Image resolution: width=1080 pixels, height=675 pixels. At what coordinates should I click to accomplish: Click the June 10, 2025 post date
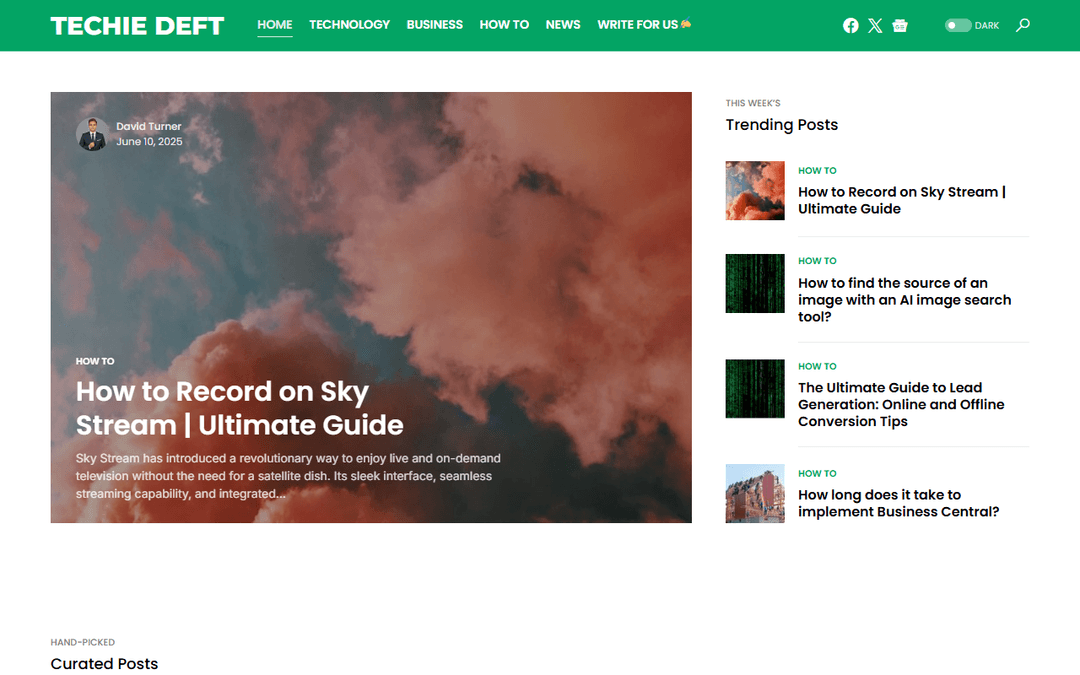point(149,141)
